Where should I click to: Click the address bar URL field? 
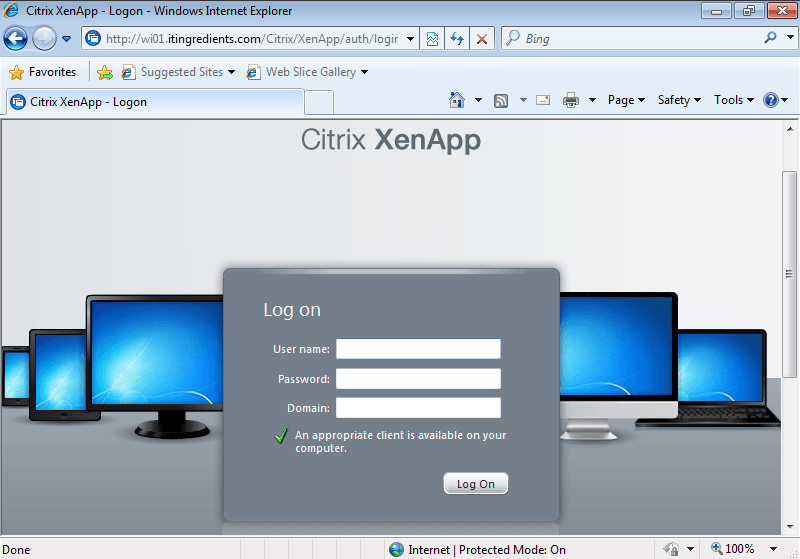click(x=252, y=39)
